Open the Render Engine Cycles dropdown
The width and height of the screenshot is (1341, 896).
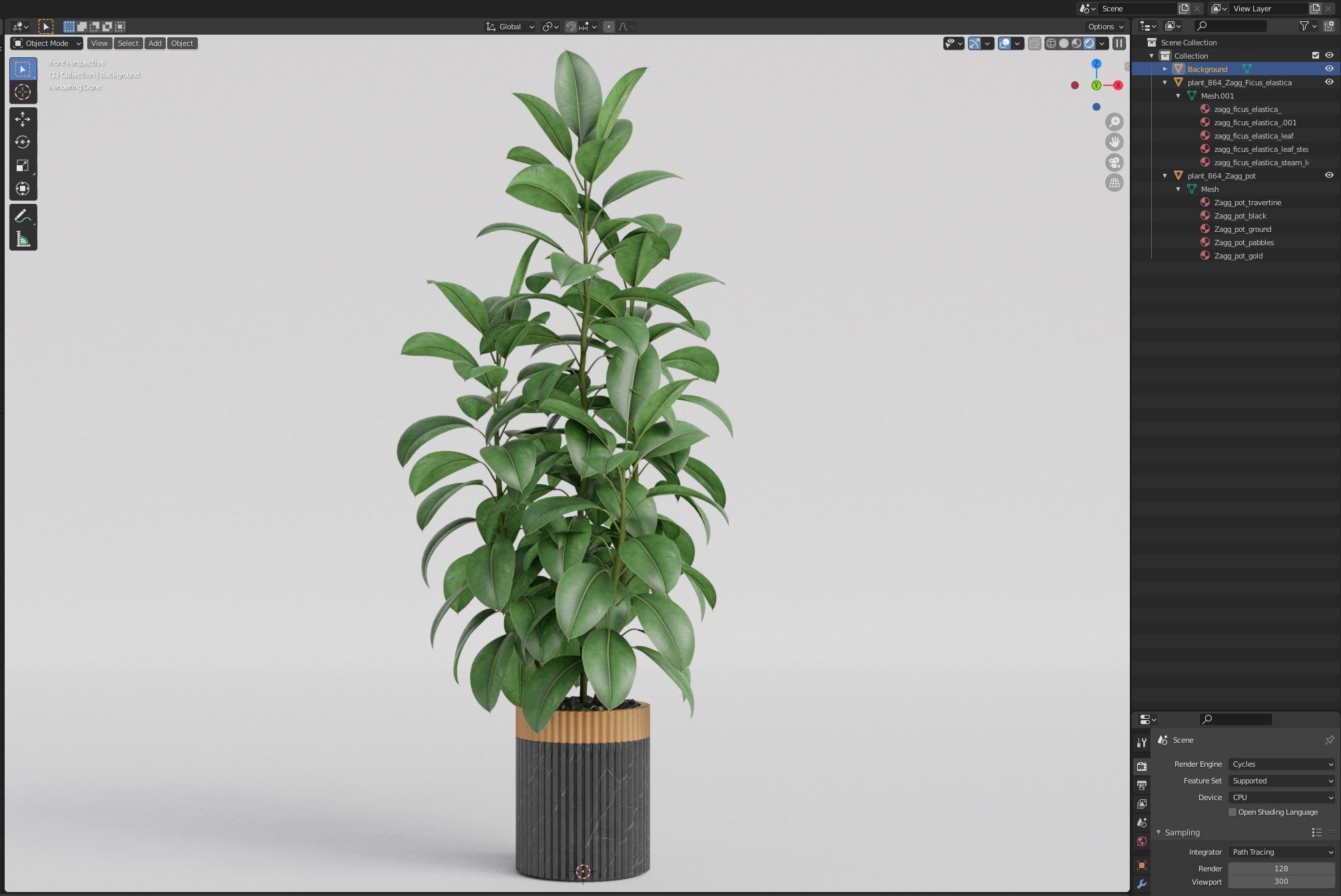[1282, 764]
